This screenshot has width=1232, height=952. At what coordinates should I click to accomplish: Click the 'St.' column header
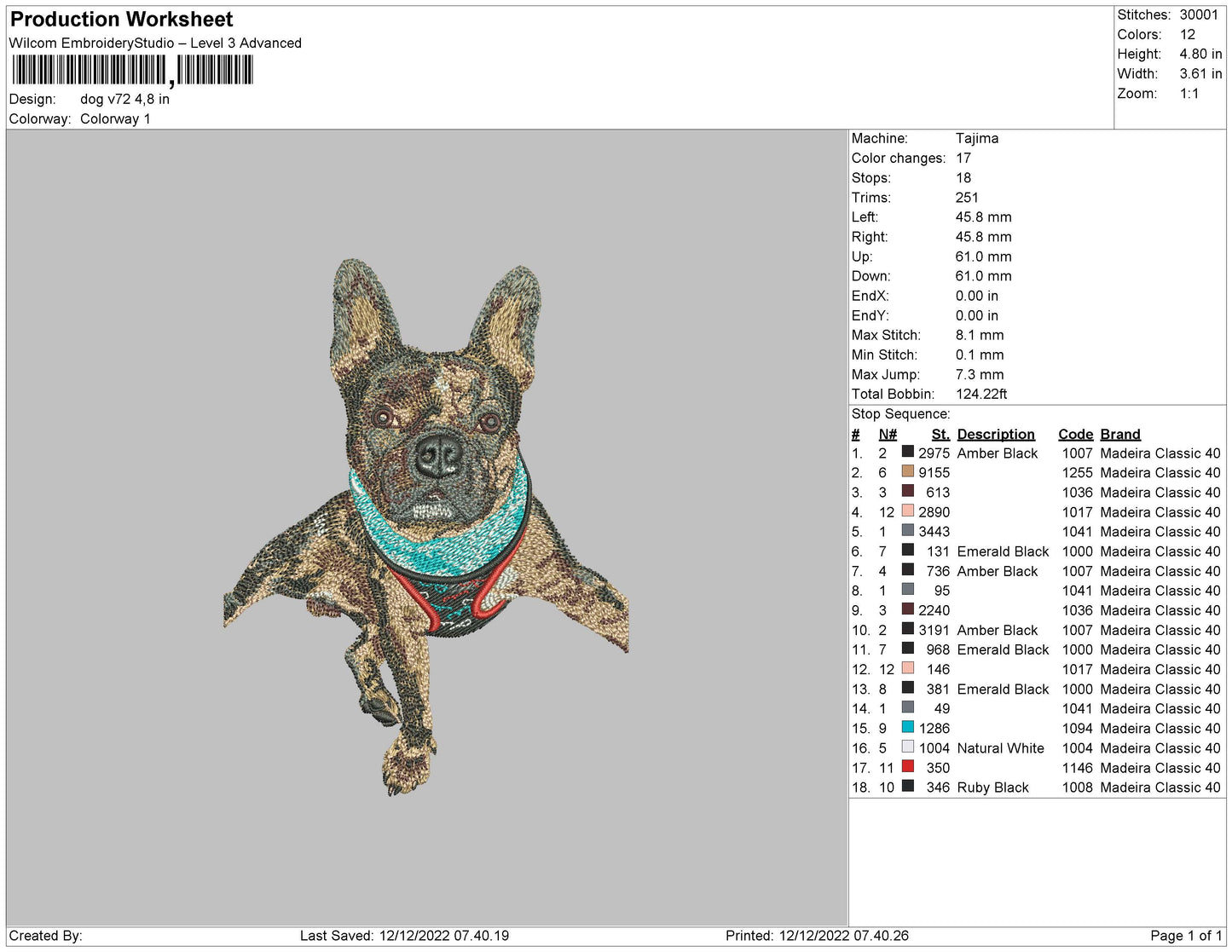941,434
